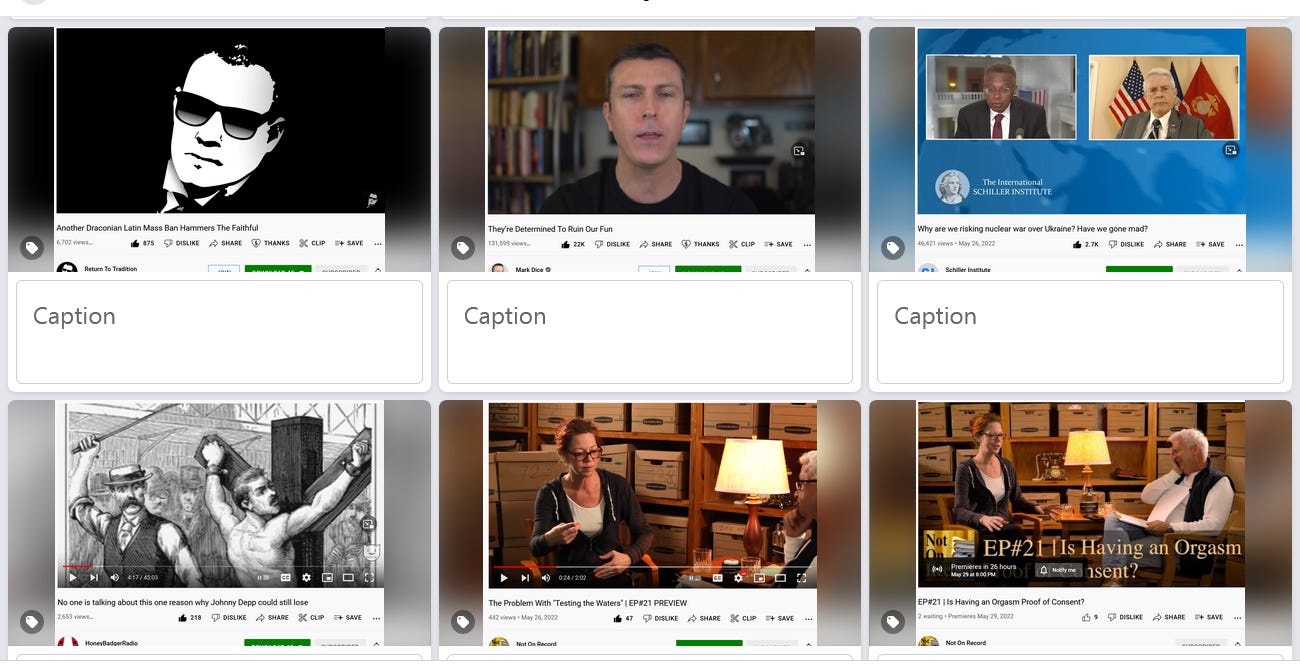This screenshot has width=1300, height=665.
Task: Open three-dot menu under Ruin Our Fun video
Action: 806,244
